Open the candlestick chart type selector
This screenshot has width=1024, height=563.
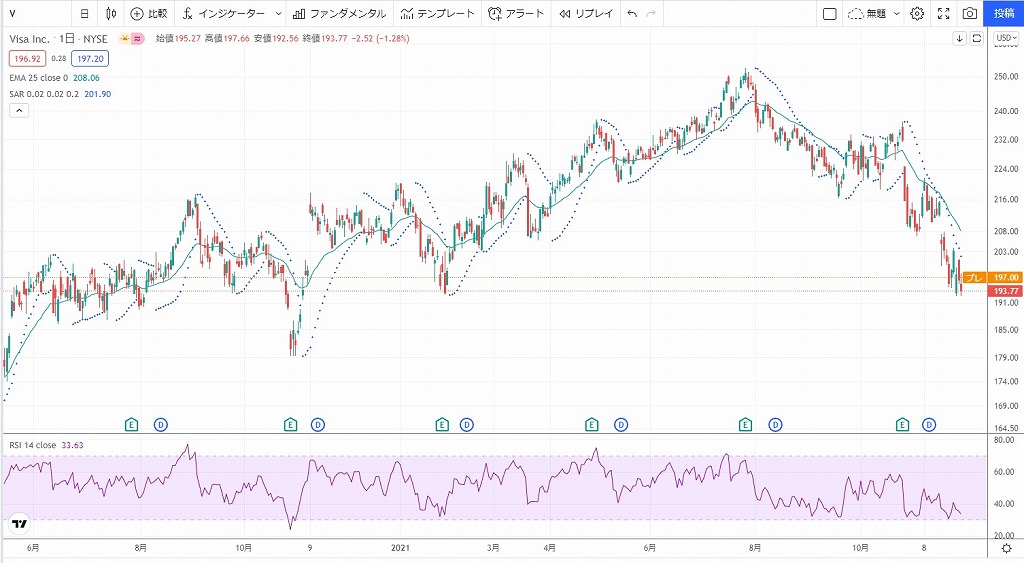click(x=110, y=14)
